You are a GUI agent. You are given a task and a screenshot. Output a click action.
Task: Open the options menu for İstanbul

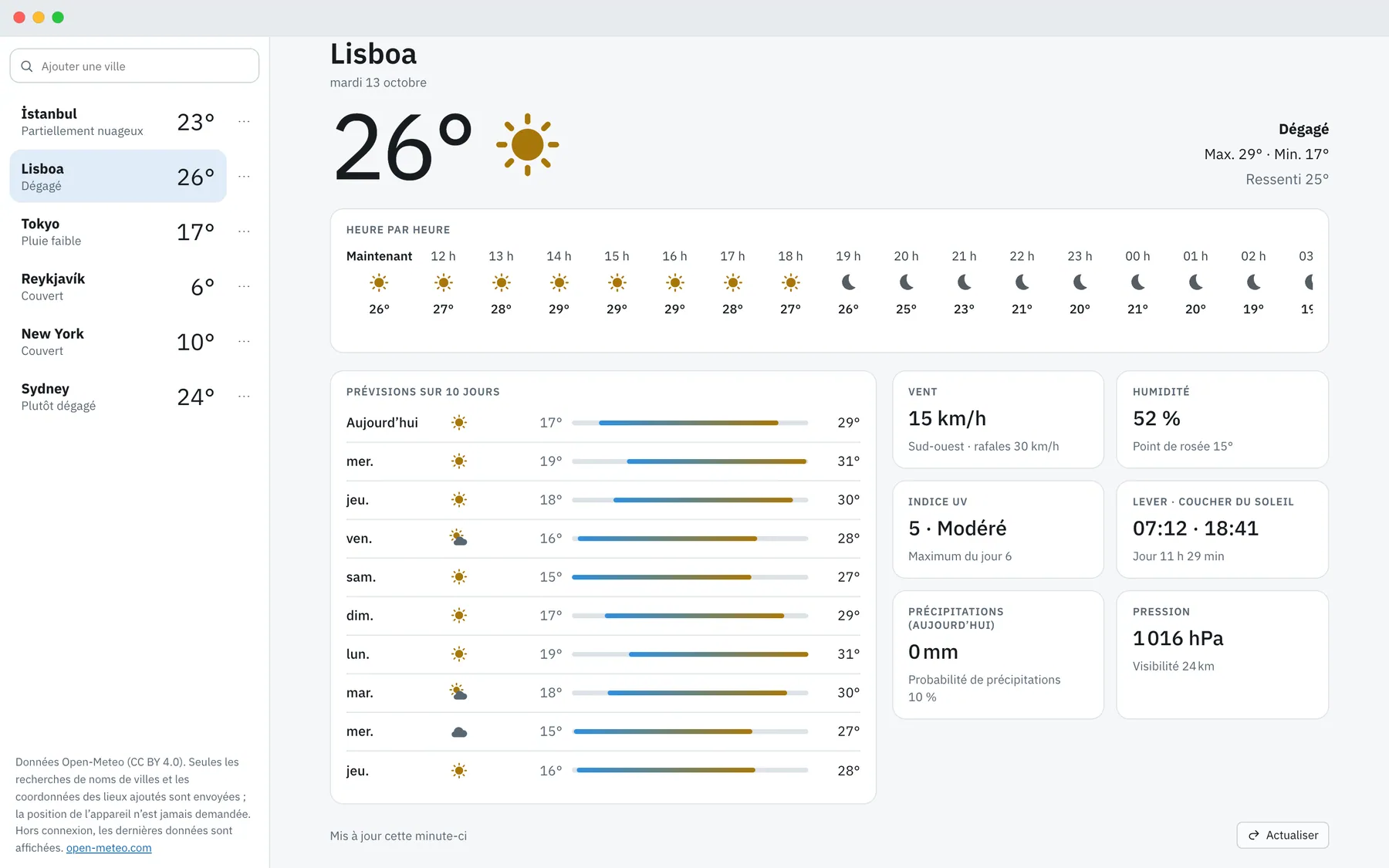244,122
